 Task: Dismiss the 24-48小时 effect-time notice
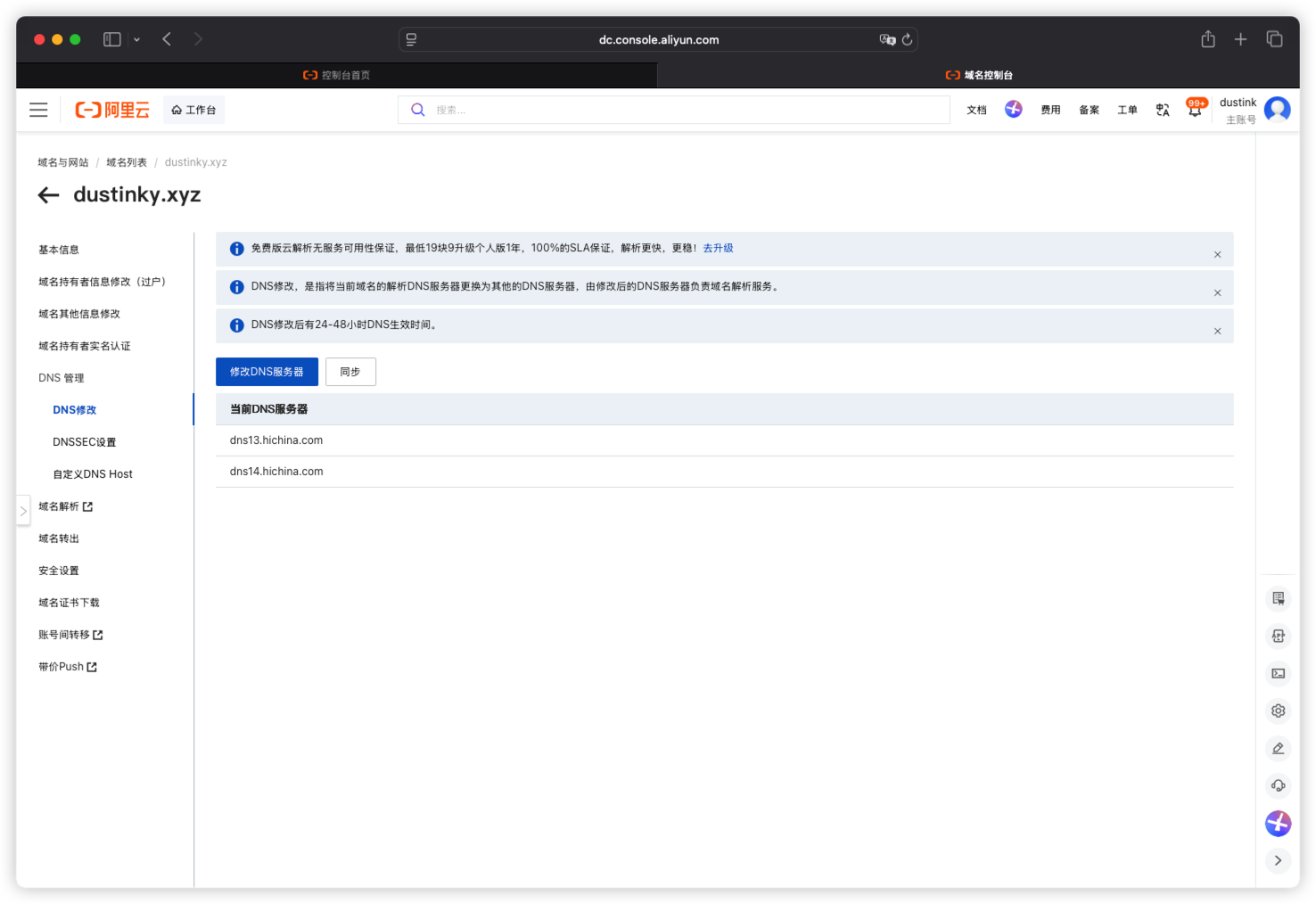click(1217, 332)
